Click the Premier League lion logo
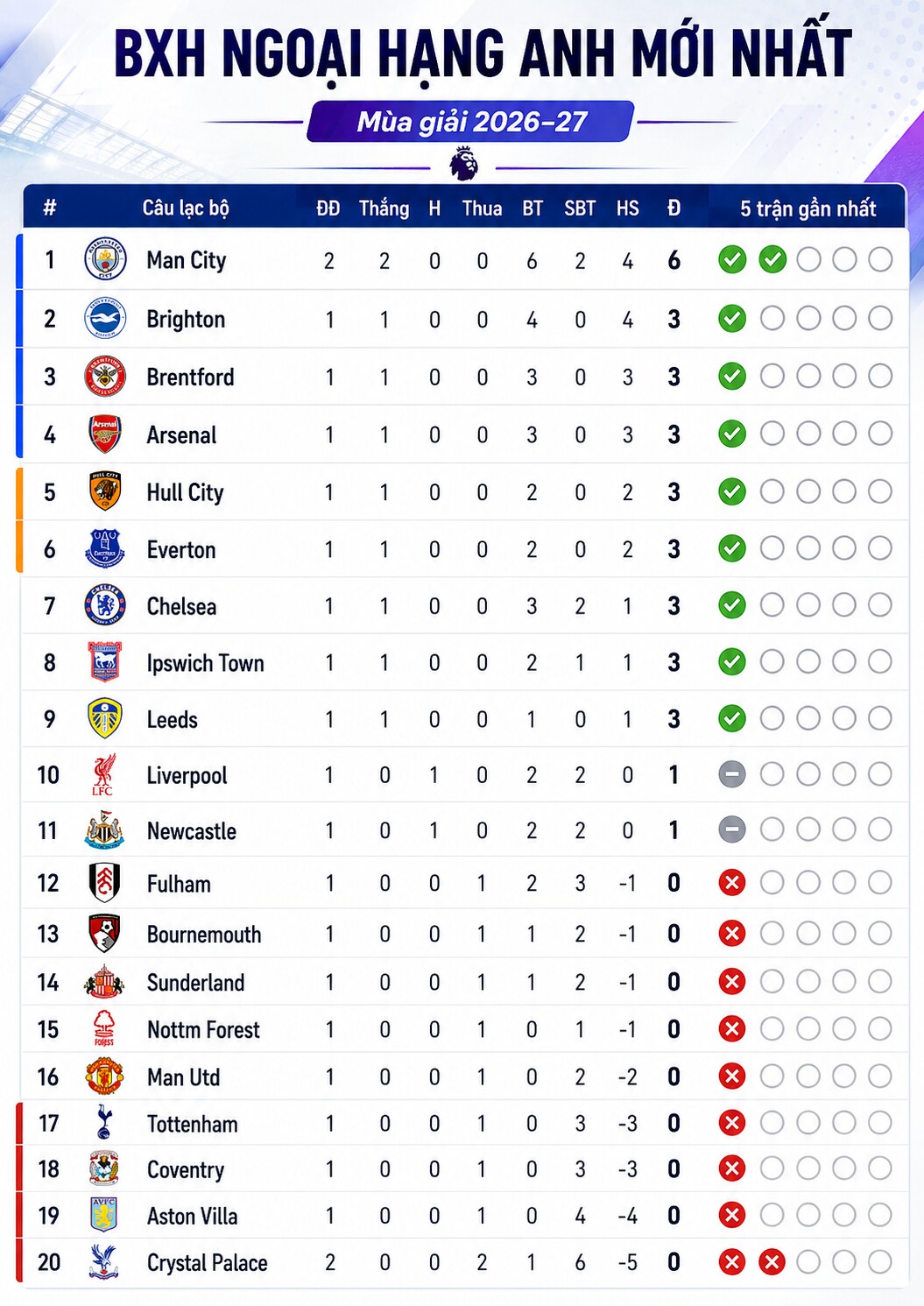 tap(463, 164)
